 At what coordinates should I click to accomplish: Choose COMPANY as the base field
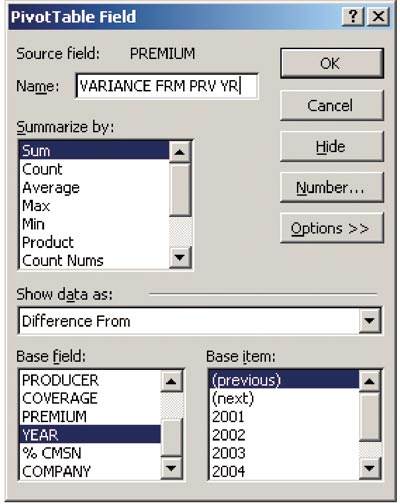90,471
